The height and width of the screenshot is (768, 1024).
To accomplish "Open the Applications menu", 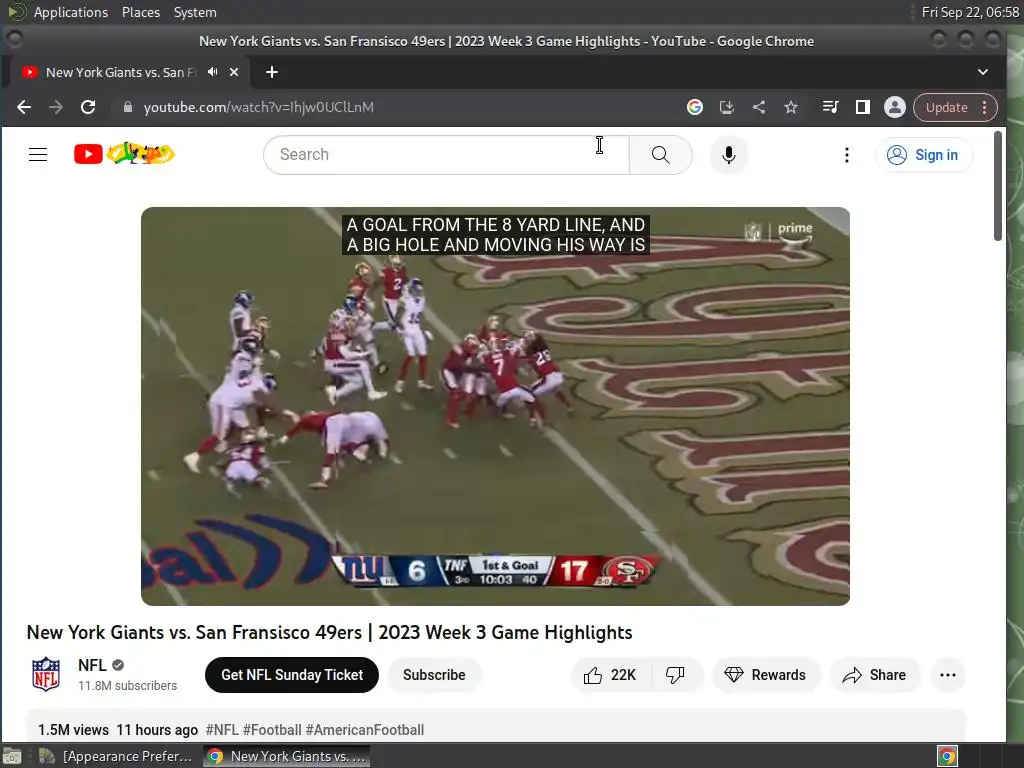I will pos(71,12).
